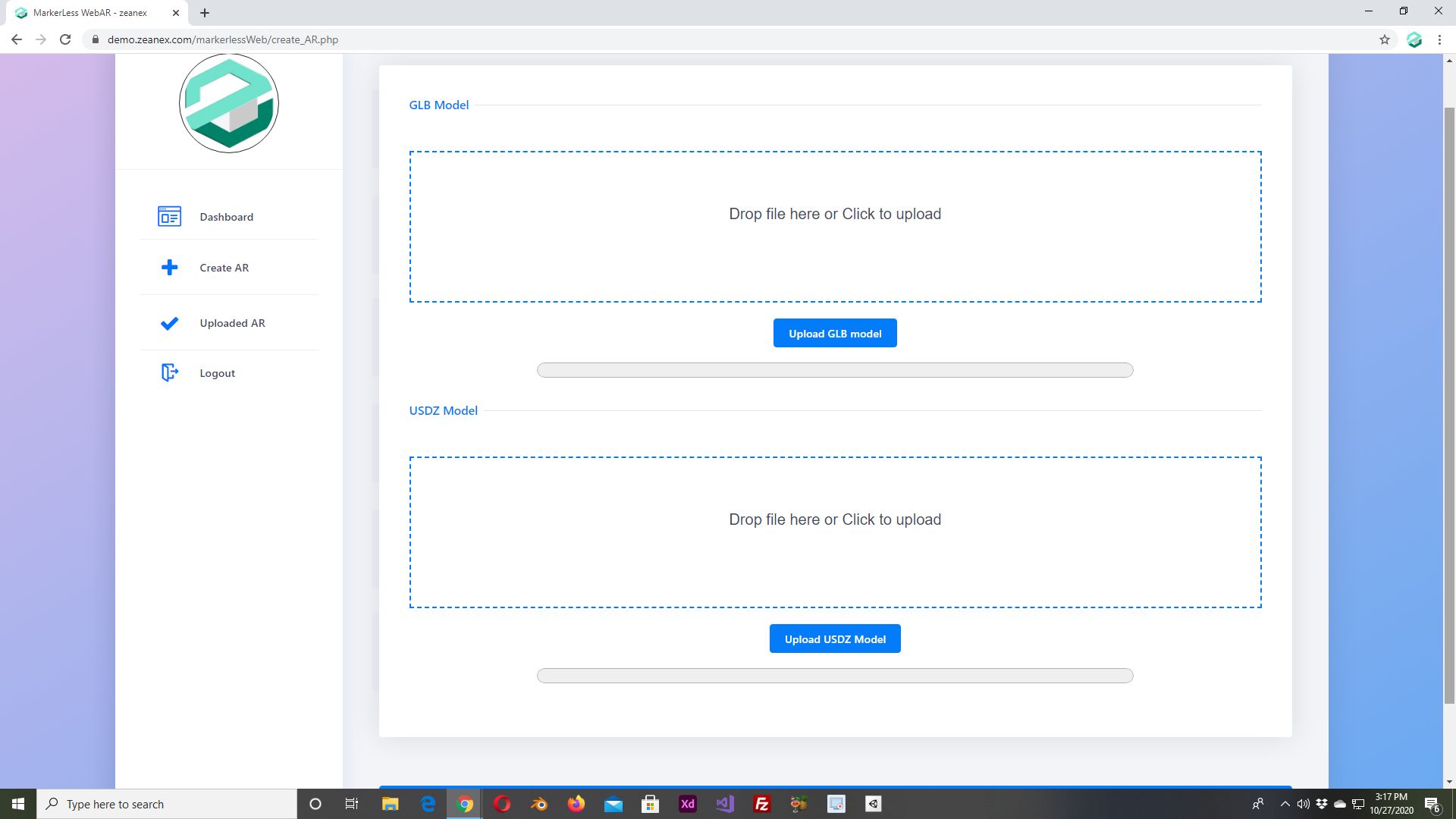Open FileZilla from taskbar

click(x=761, y=804)
